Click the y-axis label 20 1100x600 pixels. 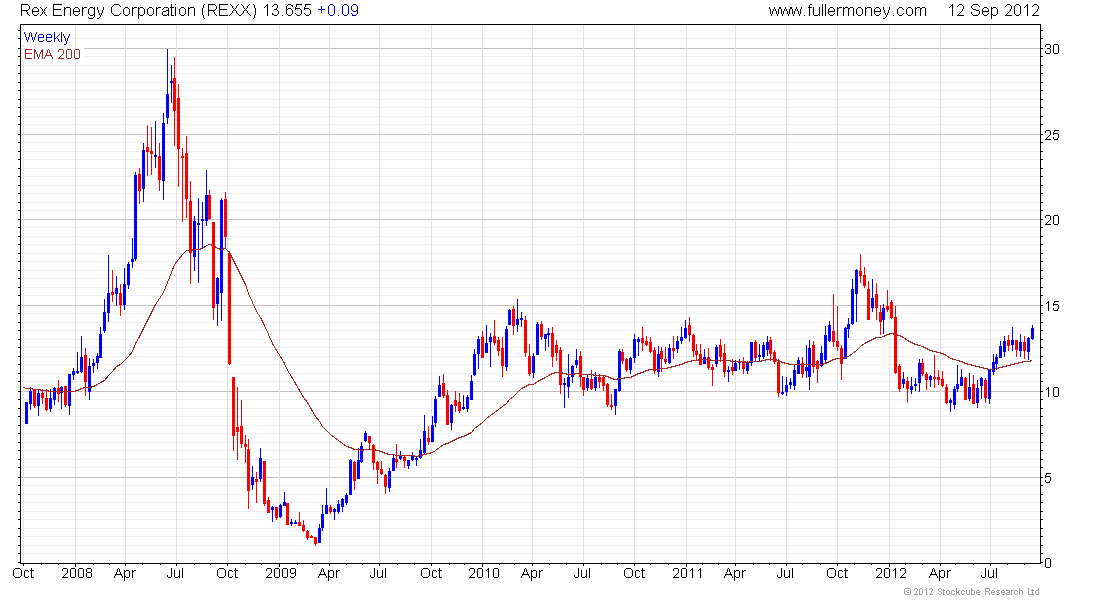[x=1052, y=220]
